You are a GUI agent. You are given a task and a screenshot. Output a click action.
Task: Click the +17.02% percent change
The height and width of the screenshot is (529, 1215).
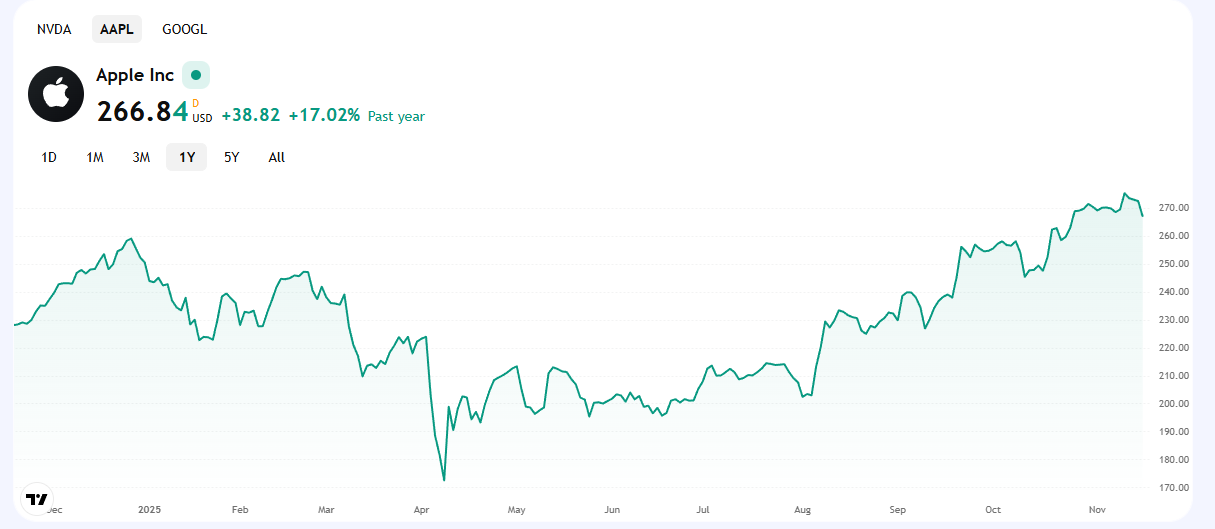tap(324, 115)
